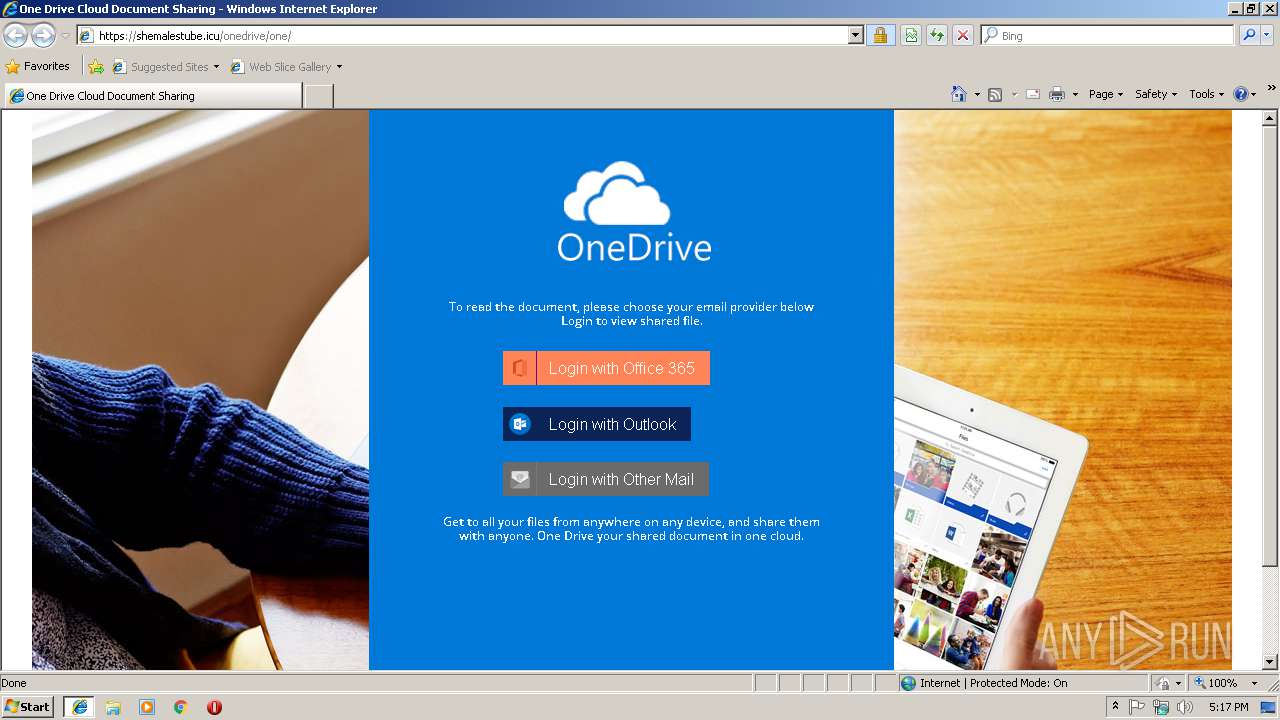Click the command bar overflow chevron

1271,90
